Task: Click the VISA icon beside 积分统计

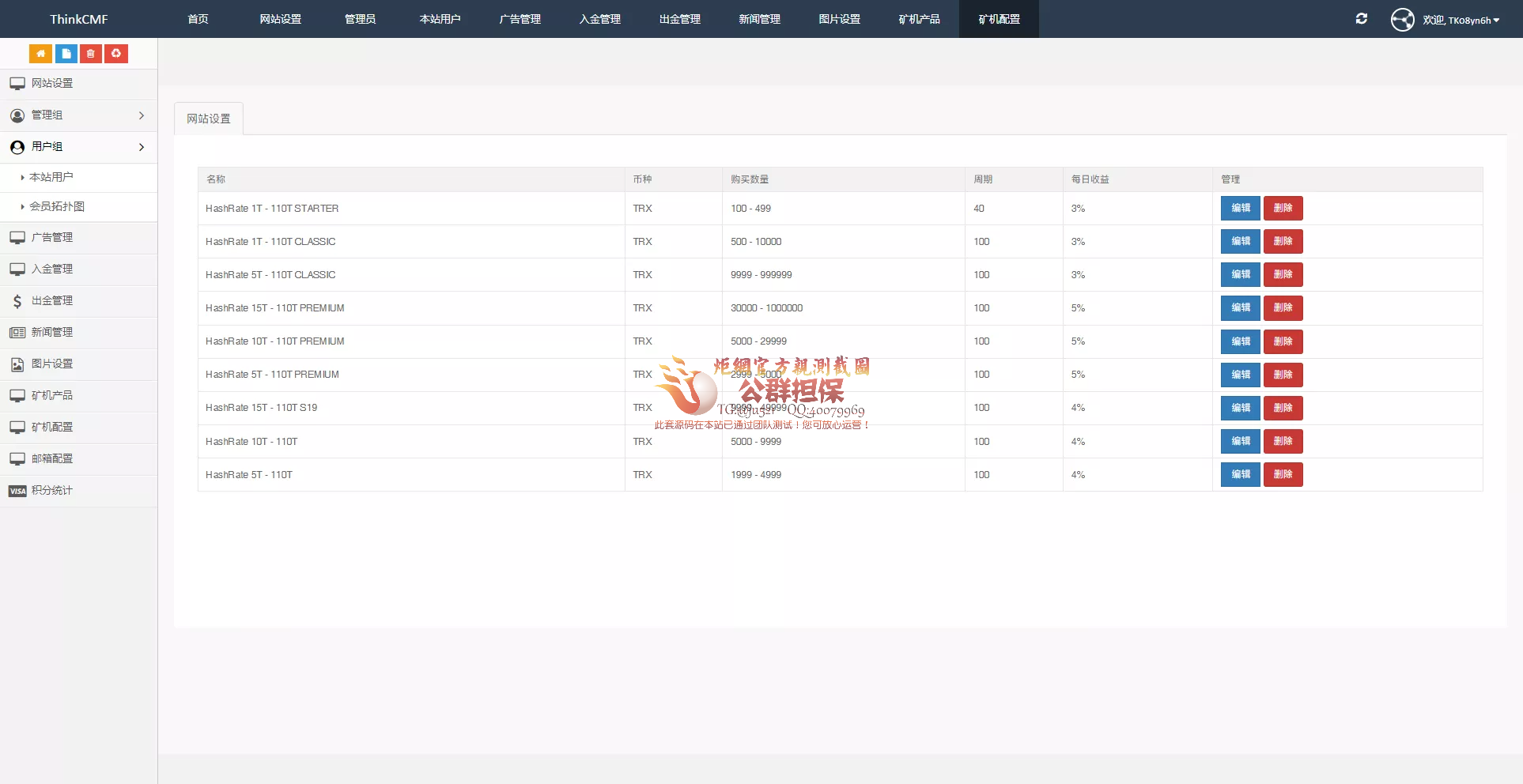Action: 17,491
